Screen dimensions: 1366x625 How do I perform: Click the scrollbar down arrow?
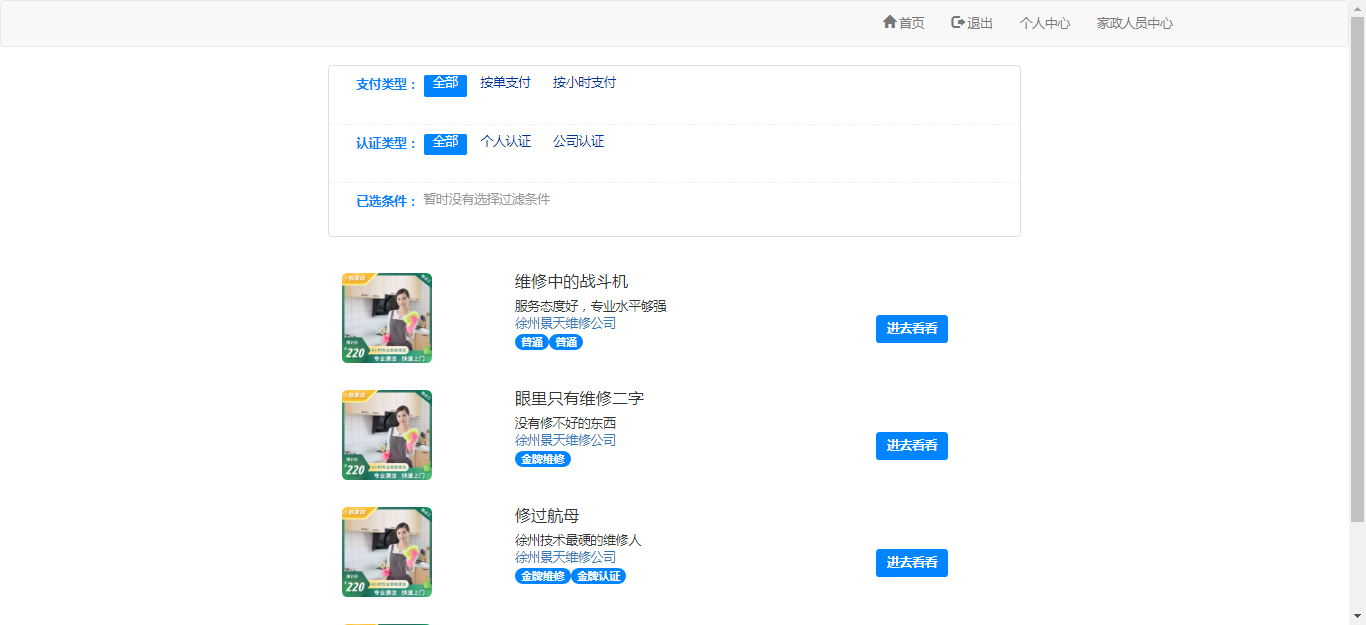coord(1357,616)
